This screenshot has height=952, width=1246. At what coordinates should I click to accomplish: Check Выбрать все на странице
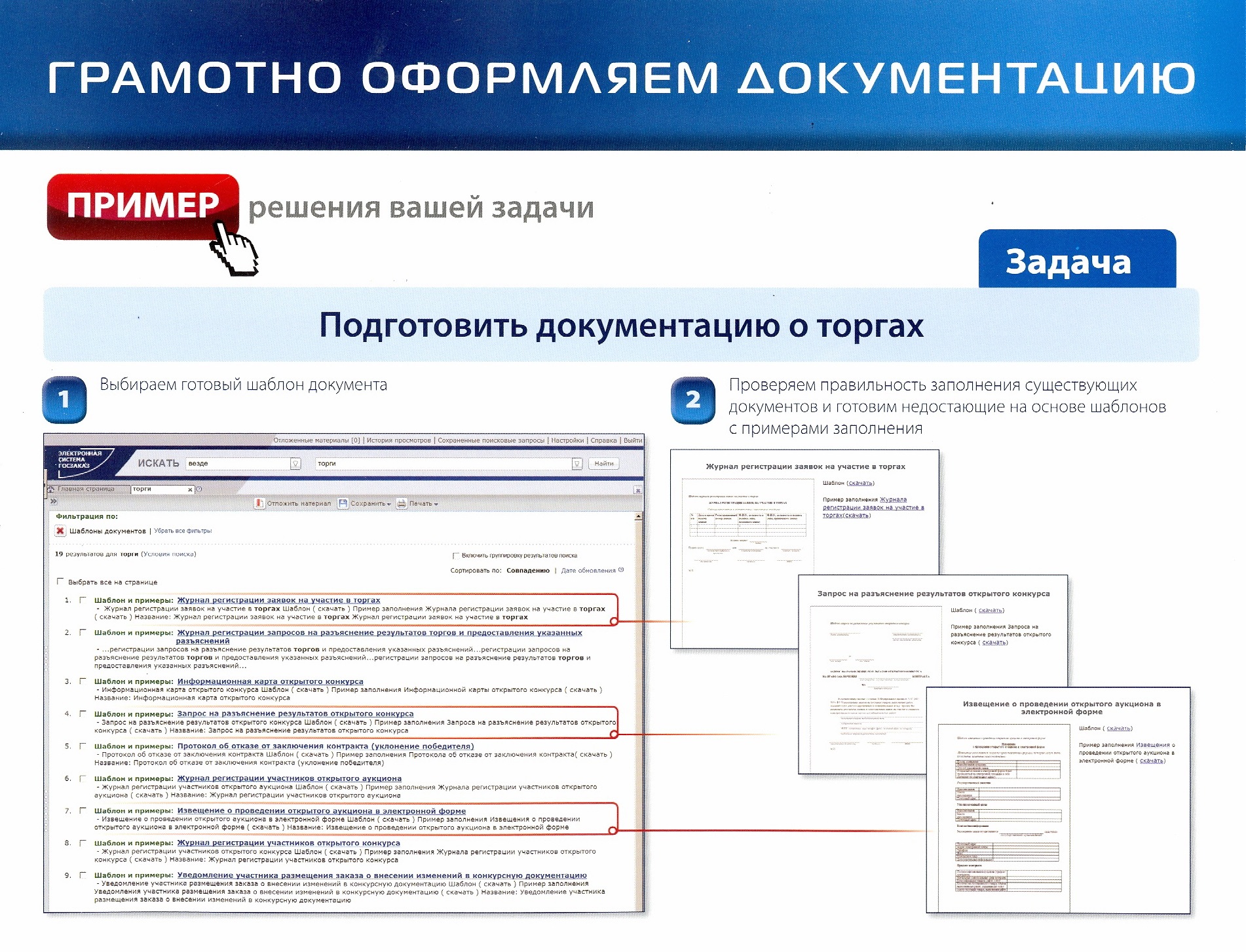pos(61,581)
